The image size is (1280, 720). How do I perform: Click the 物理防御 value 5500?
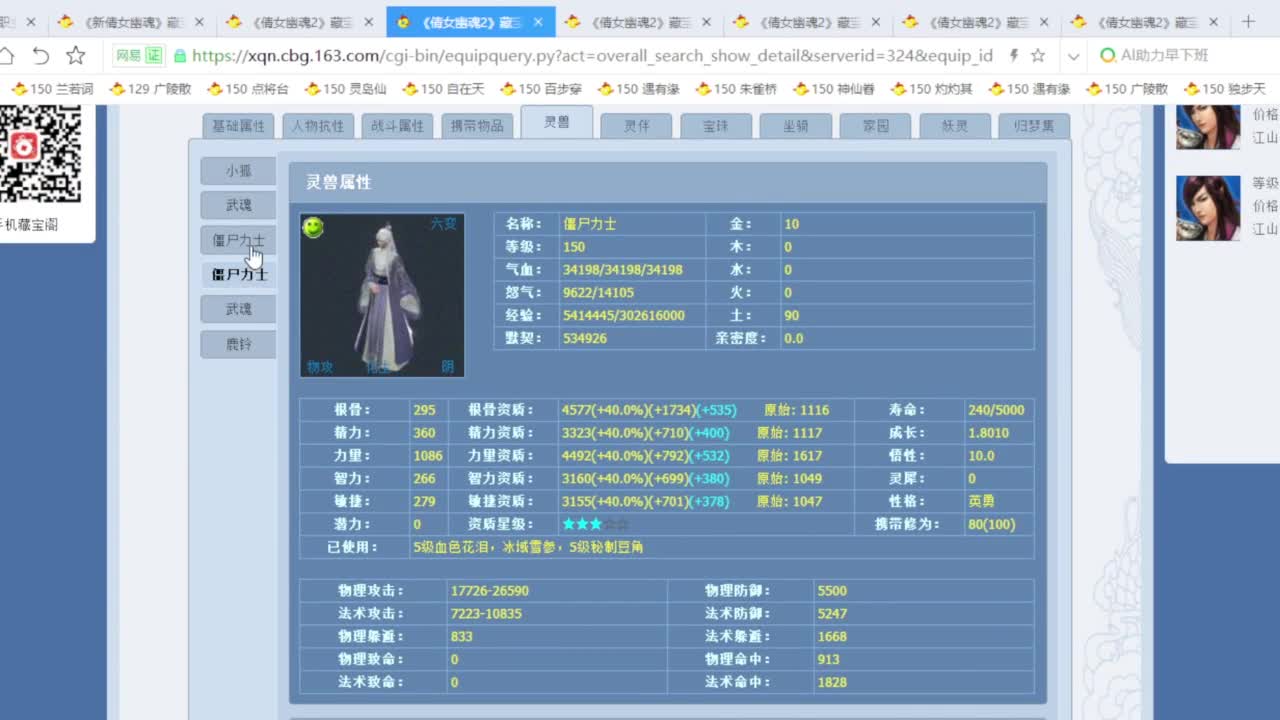coord(832,591)
